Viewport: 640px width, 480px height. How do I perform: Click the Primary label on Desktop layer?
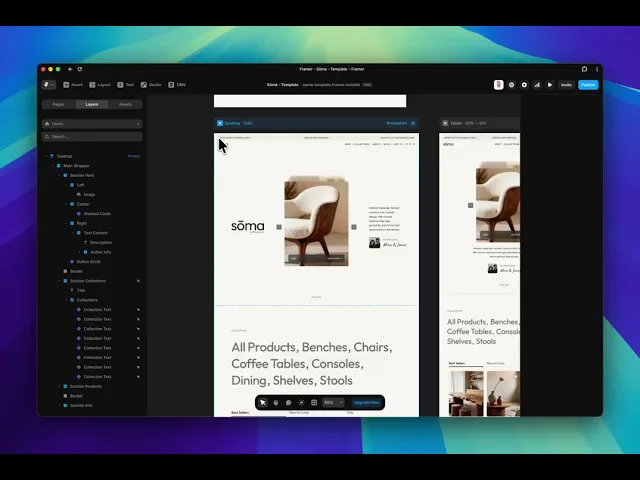[x=133, y=156]
